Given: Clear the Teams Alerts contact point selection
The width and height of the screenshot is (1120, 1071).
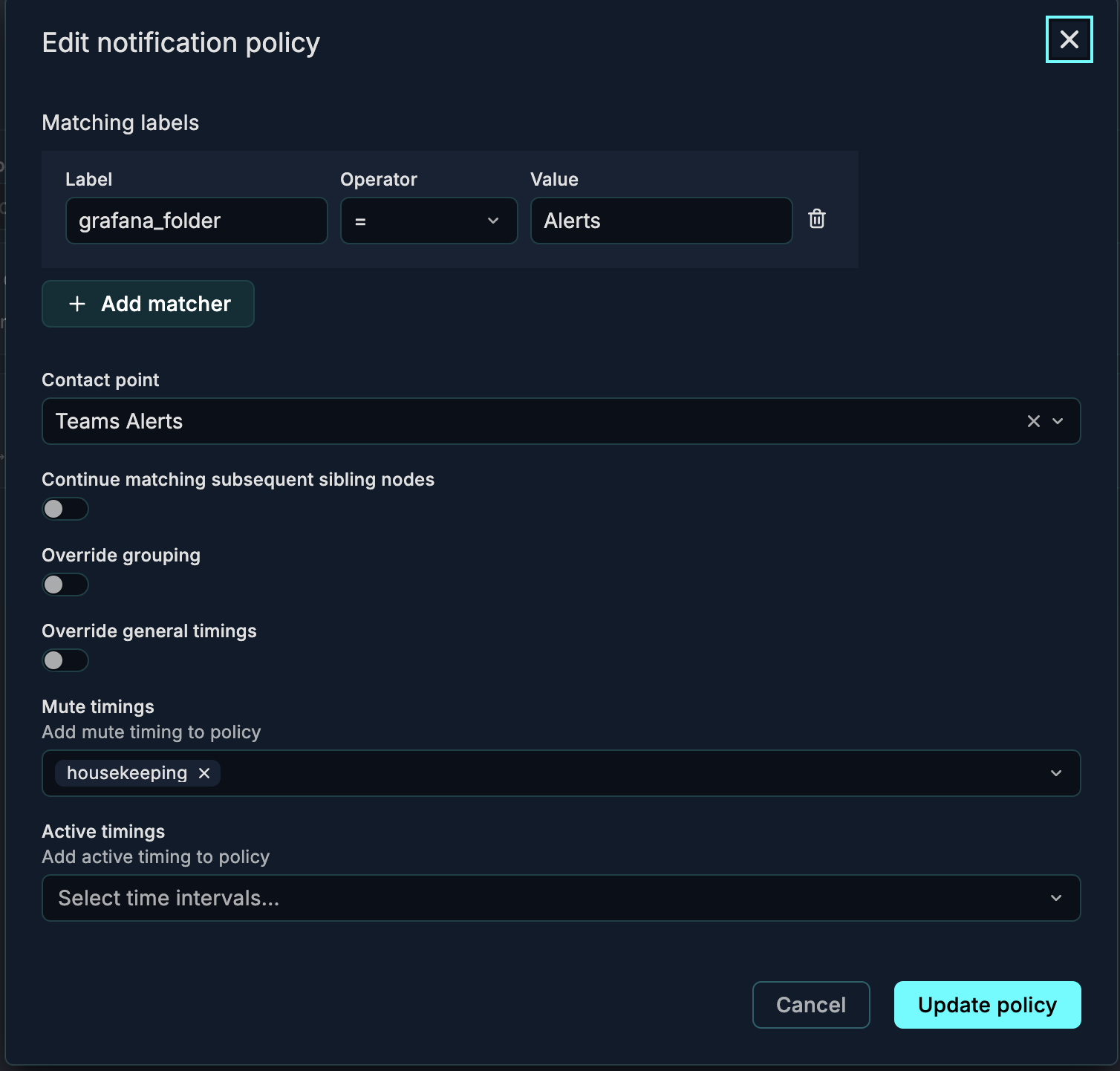Looking at the screenshot, I should (1033, 421).
